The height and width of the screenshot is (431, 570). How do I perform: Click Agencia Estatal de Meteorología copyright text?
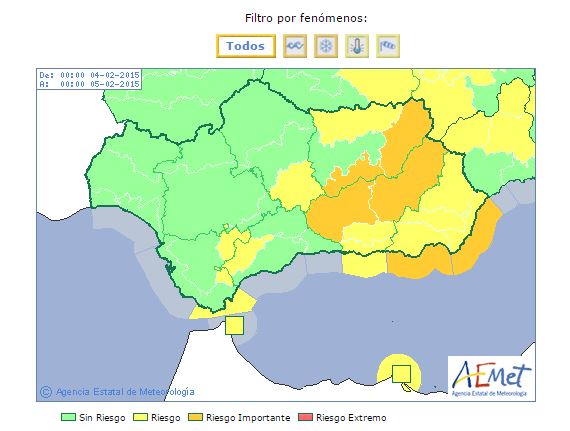click(x=125, y=392)
